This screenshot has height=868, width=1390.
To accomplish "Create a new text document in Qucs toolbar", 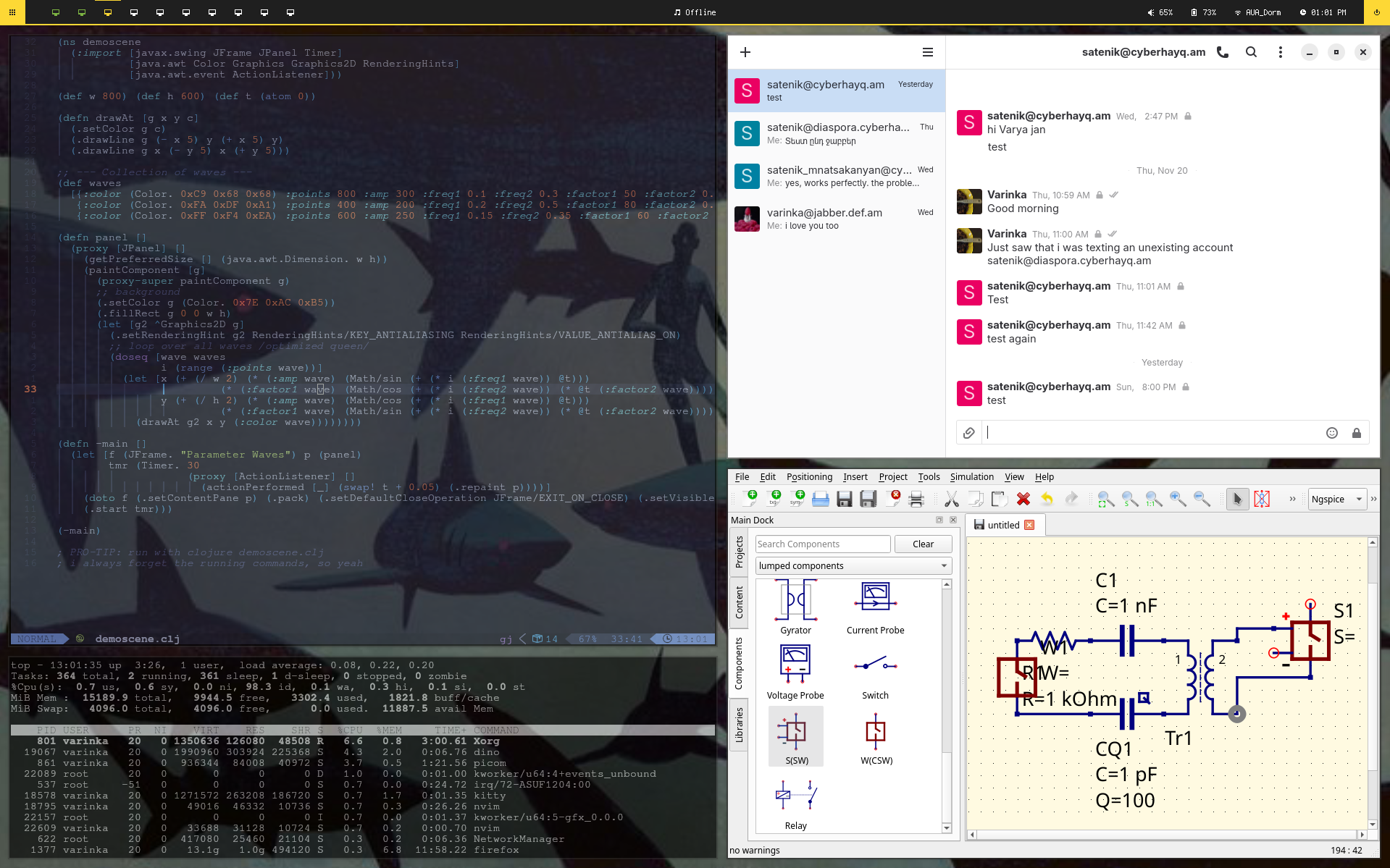I will [773, 499].
